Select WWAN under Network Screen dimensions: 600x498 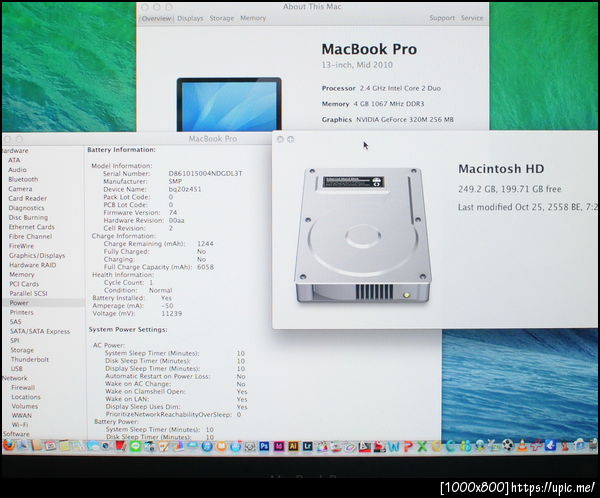(x=21, y=415)
